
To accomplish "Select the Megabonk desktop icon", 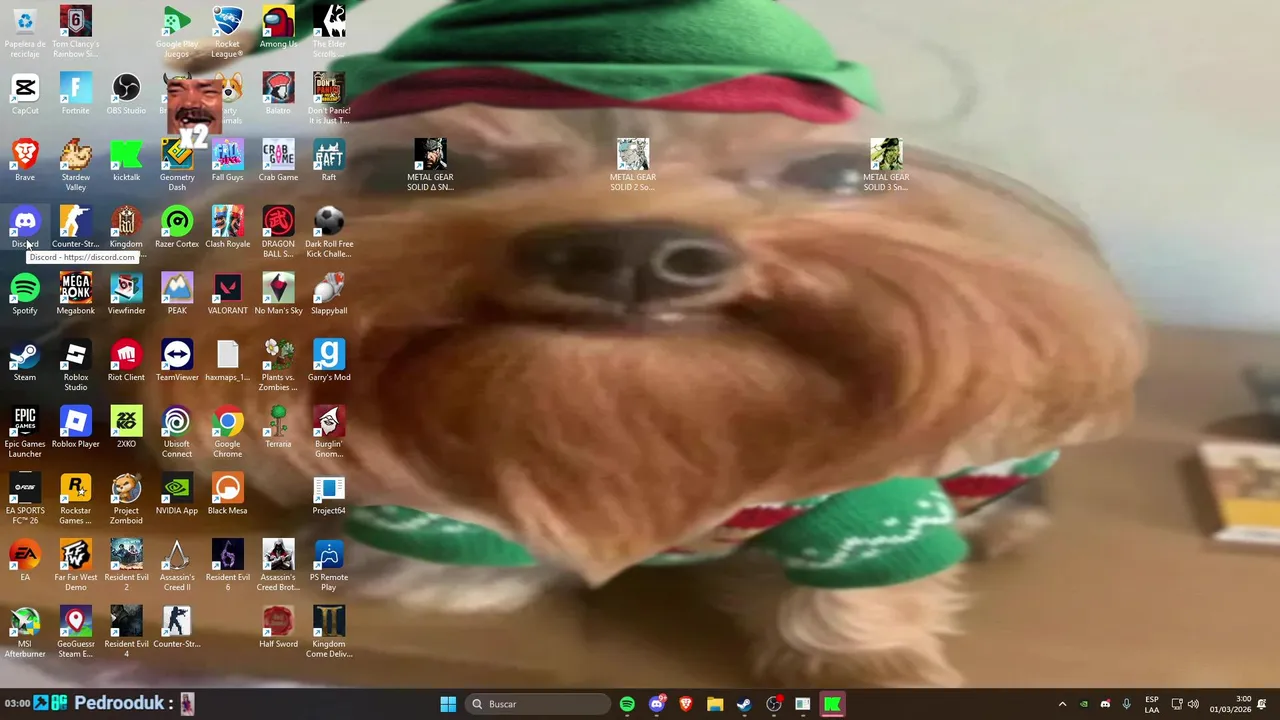I will coord(75,294).
